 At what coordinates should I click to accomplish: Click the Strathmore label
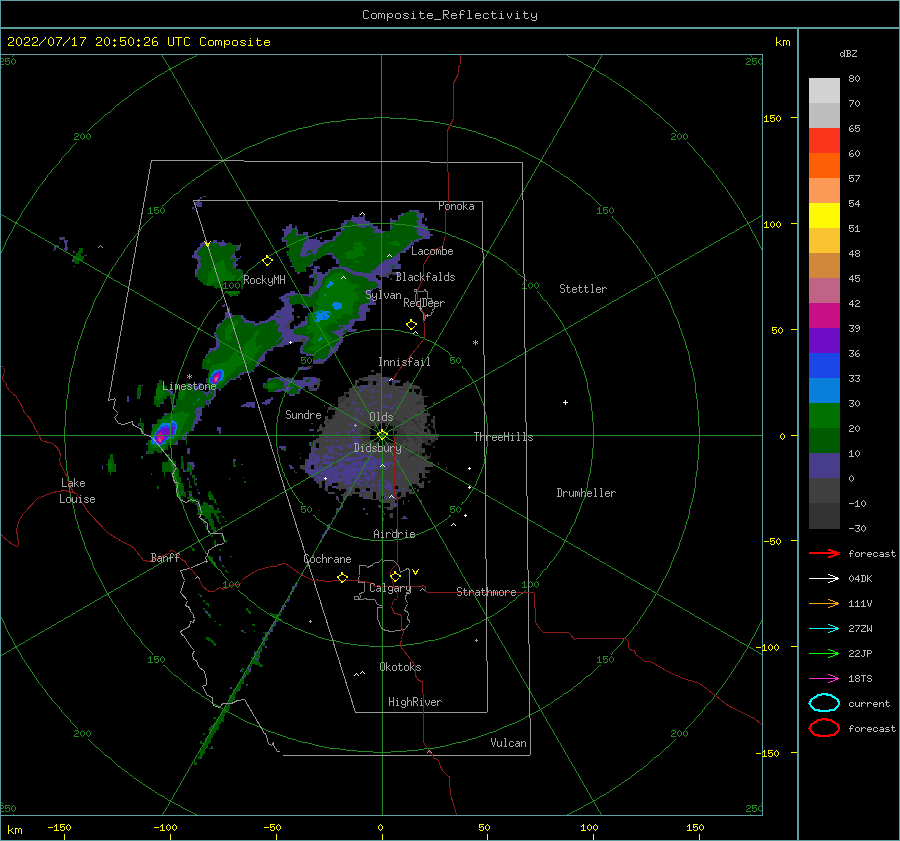point(486,592)
